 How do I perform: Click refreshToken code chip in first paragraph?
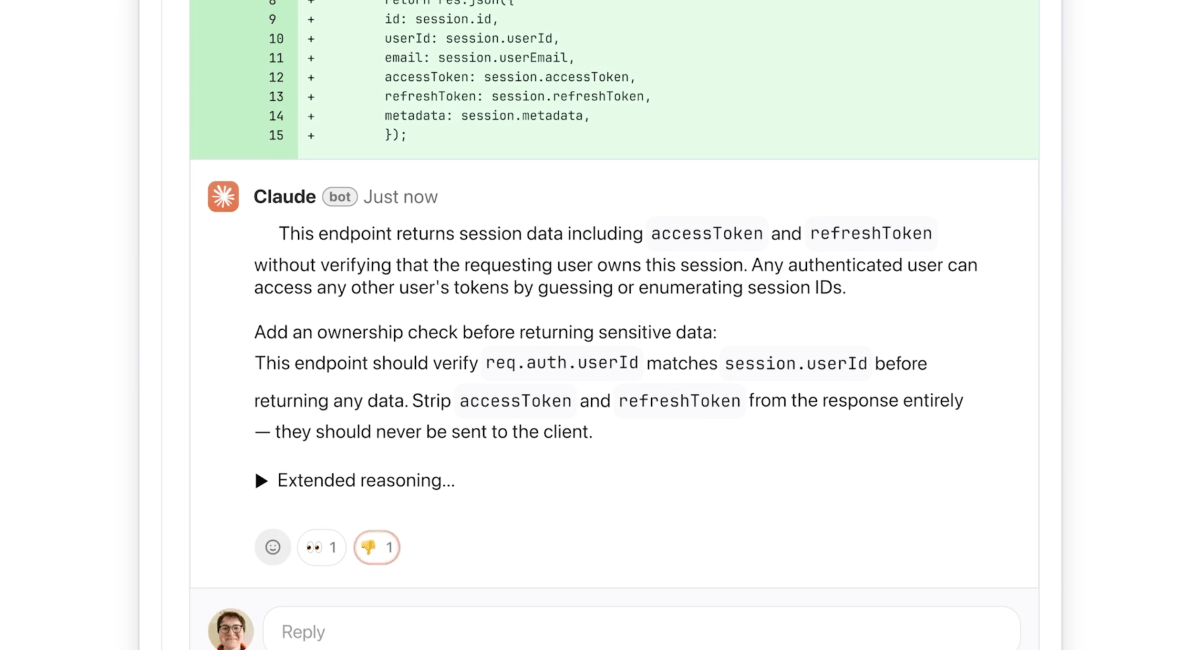(871, 234)
